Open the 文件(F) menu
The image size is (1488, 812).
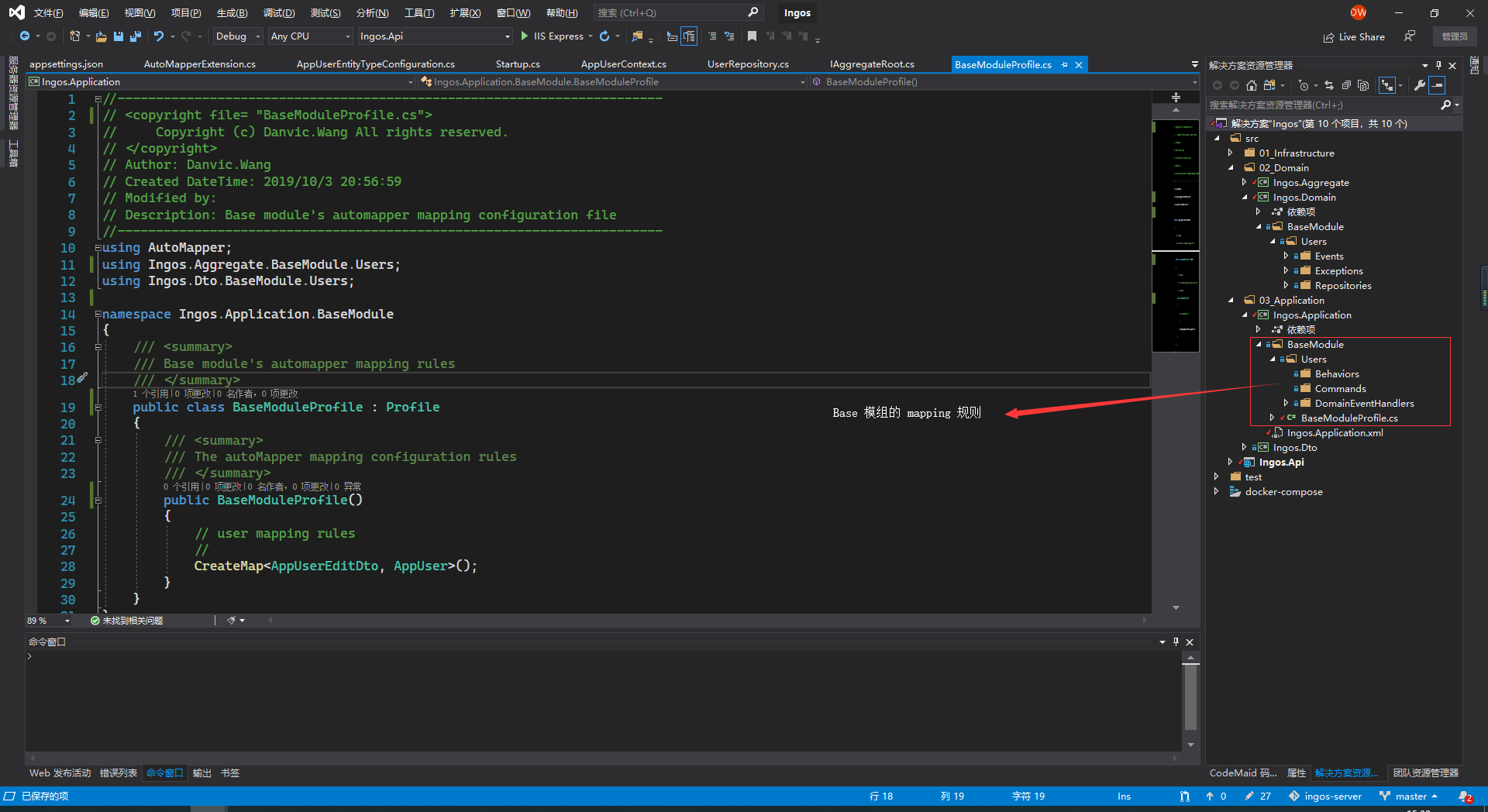[48, 13]
